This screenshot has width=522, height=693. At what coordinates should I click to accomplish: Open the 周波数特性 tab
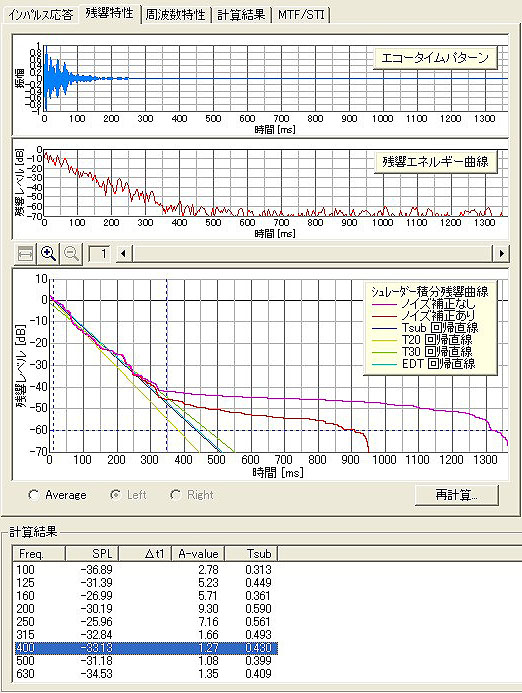click(175, 15)
